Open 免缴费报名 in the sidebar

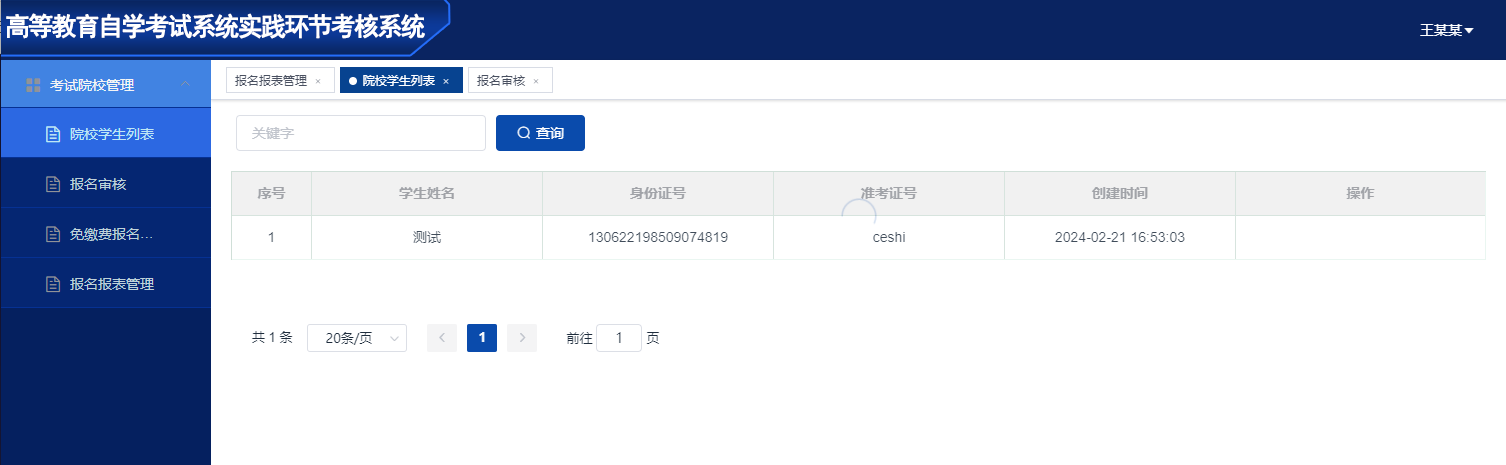point(111,234)
